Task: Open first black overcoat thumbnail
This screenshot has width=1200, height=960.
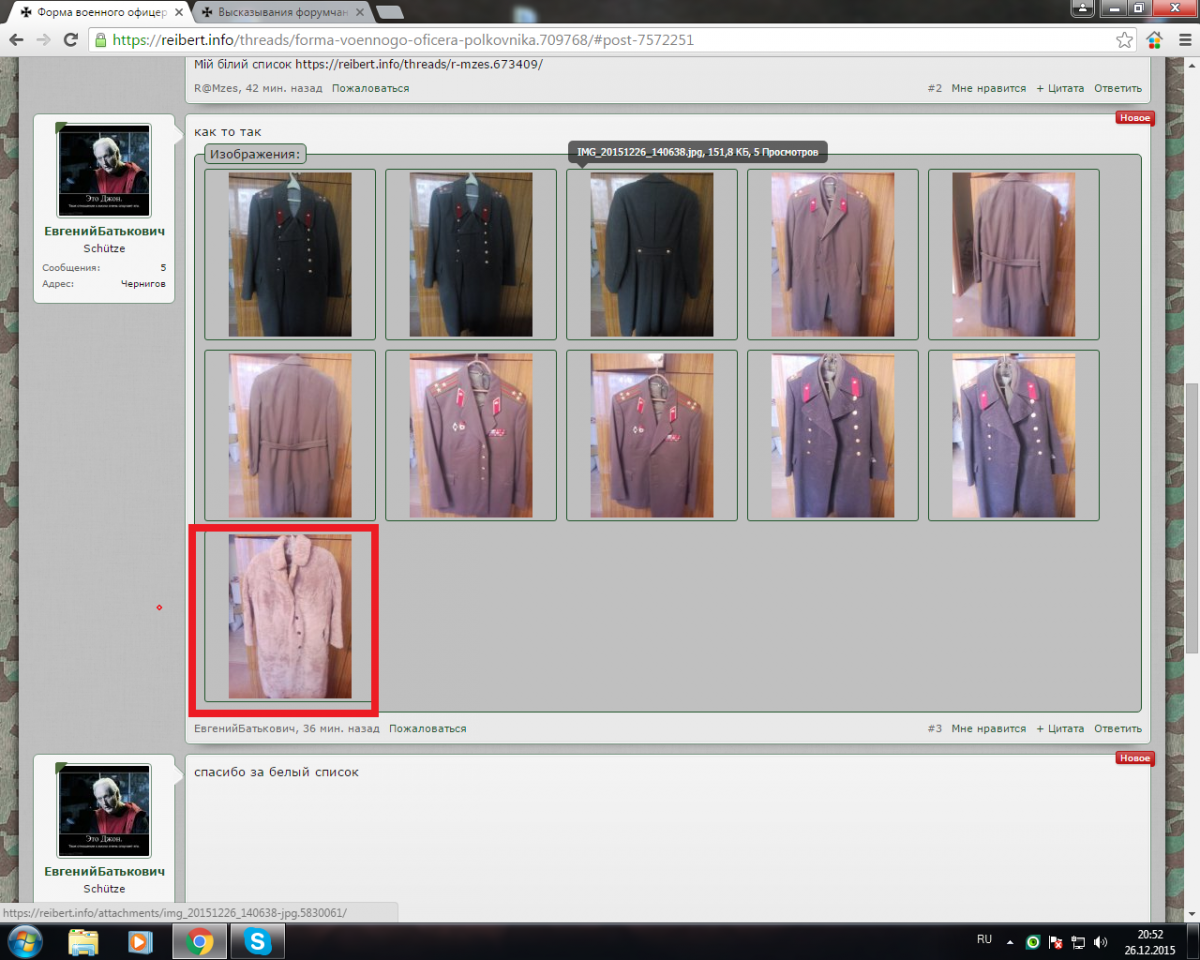Action: click(290, 254)
